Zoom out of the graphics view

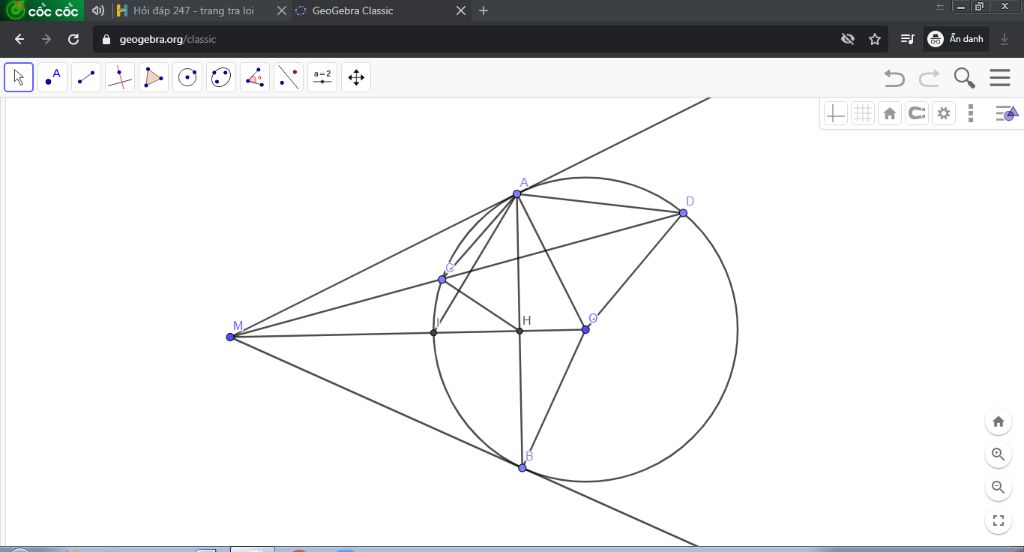pos(998,487)
